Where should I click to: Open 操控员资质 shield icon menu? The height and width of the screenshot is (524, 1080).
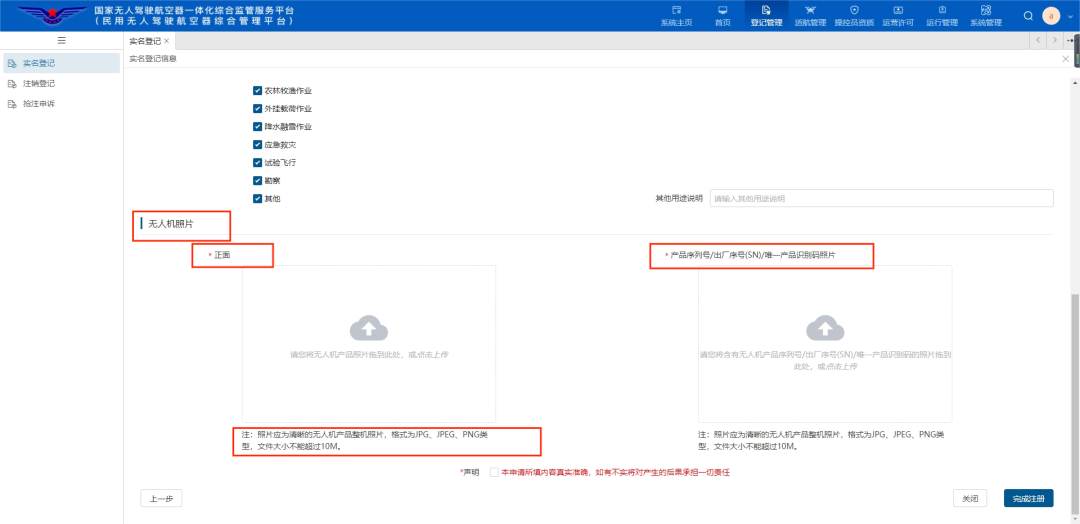[854, 15]
